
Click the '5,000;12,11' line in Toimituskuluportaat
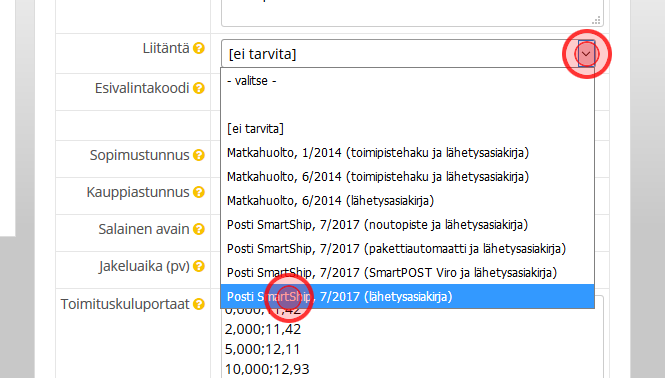click(263, 349)
